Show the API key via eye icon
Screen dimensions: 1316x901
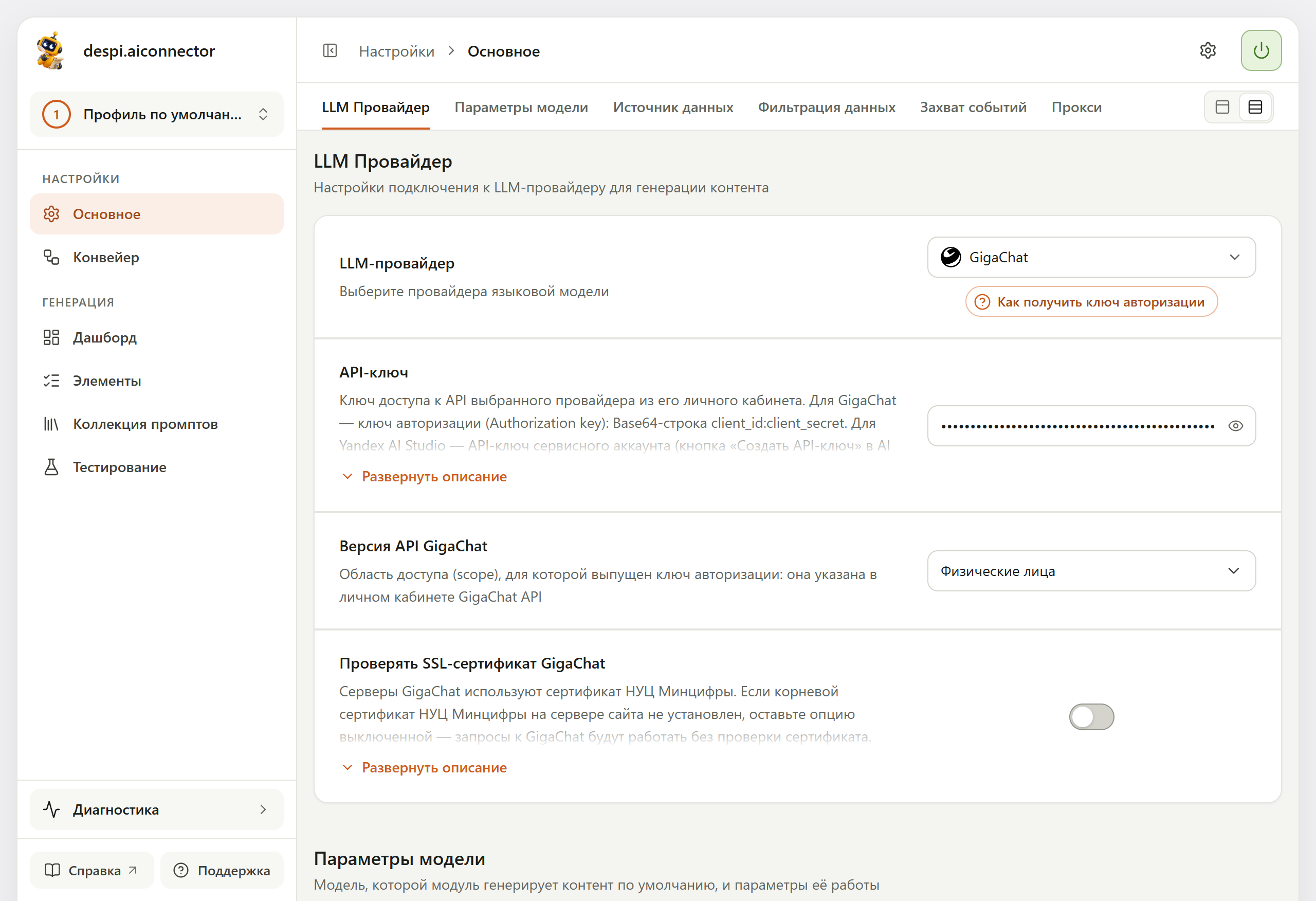1236,426
